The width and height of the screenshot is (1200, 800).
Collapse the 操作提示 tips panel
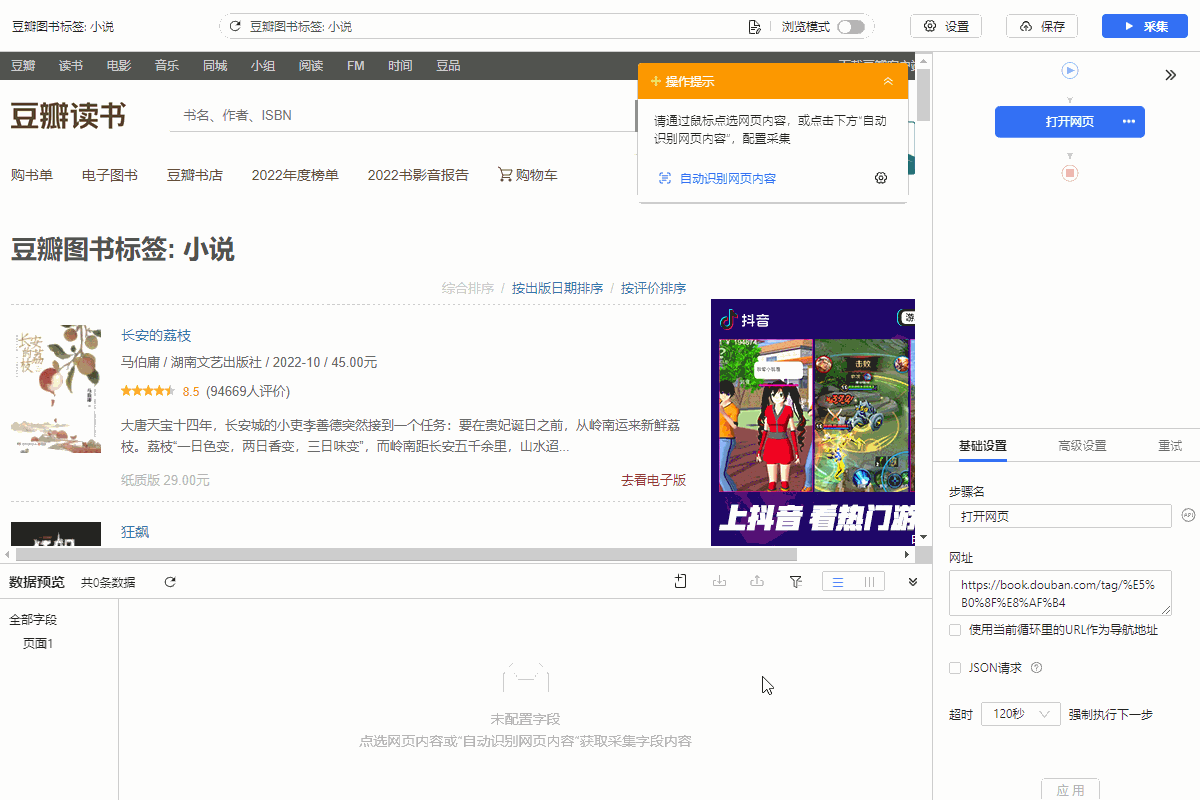(888, 82)
